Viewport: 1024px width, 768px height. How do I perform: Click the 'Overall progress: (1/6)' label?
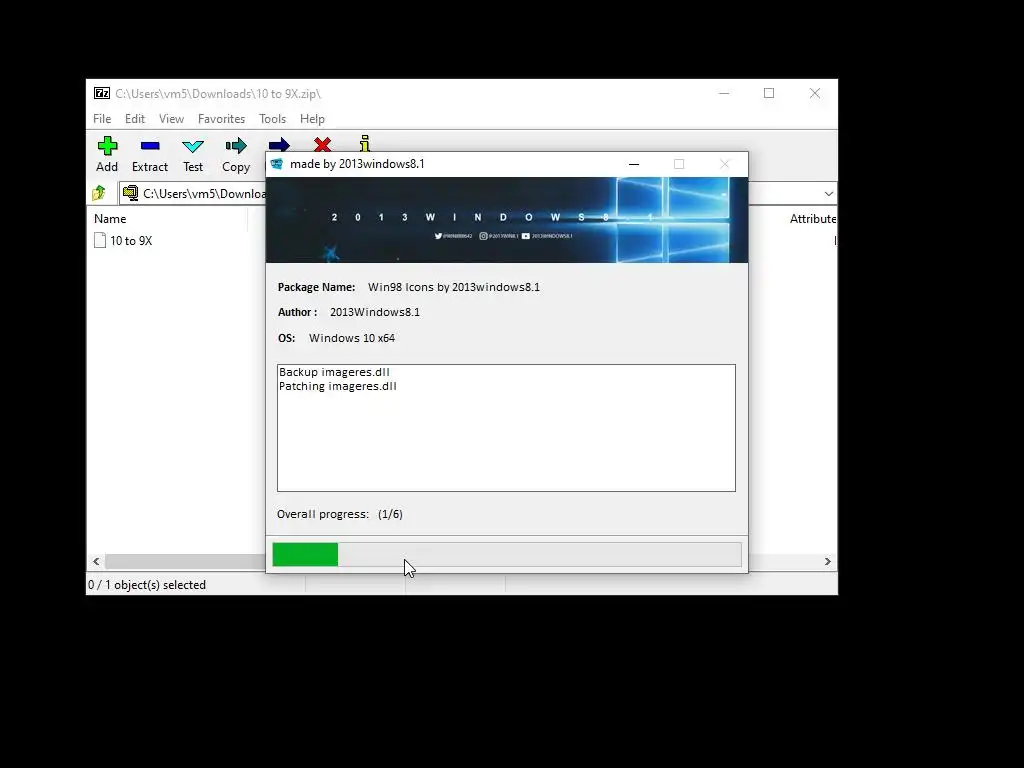tap(340, 514)
